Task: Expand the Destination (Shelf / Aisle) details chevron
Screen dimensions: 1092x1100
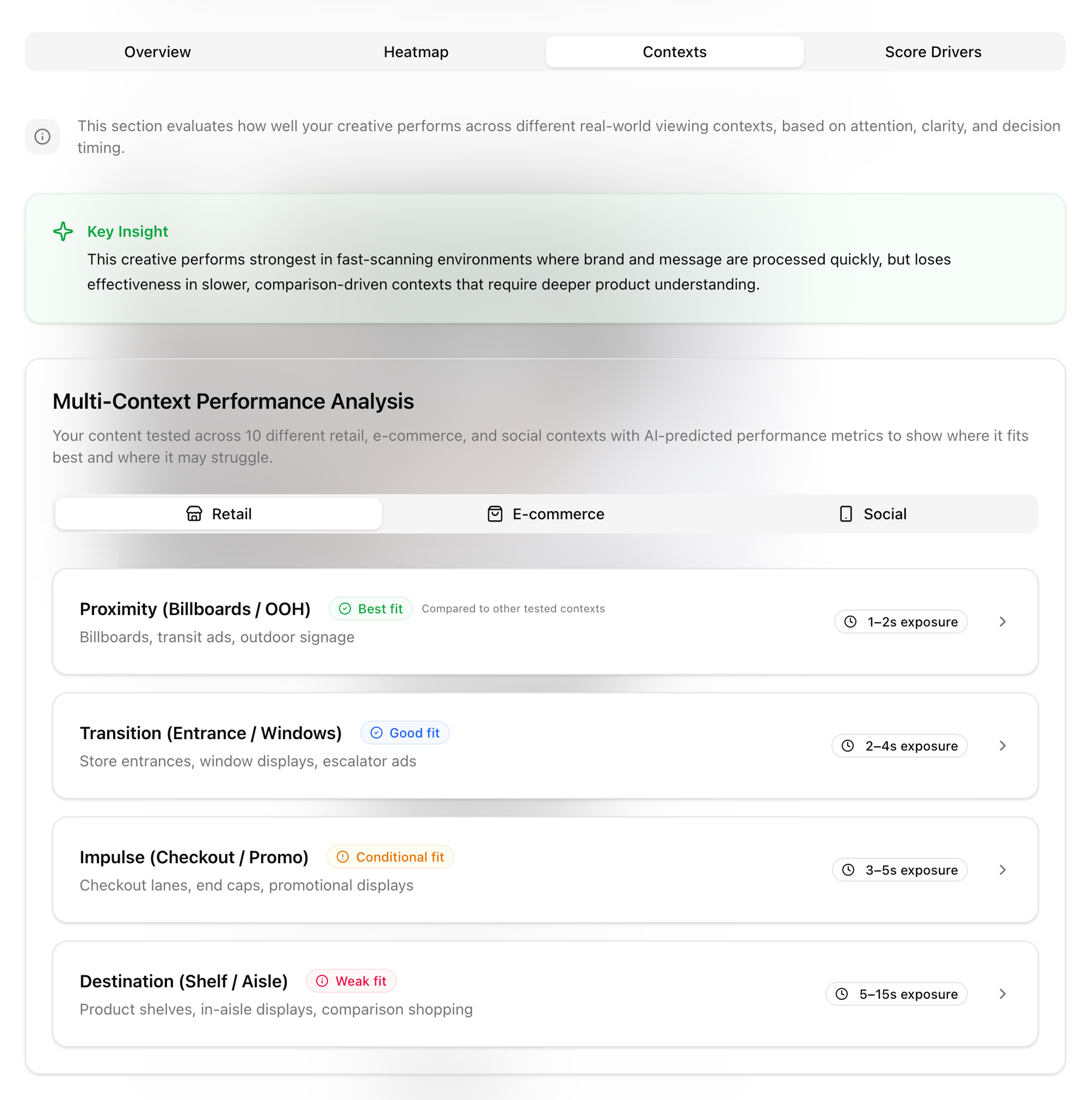Action: coord(1003,994)
